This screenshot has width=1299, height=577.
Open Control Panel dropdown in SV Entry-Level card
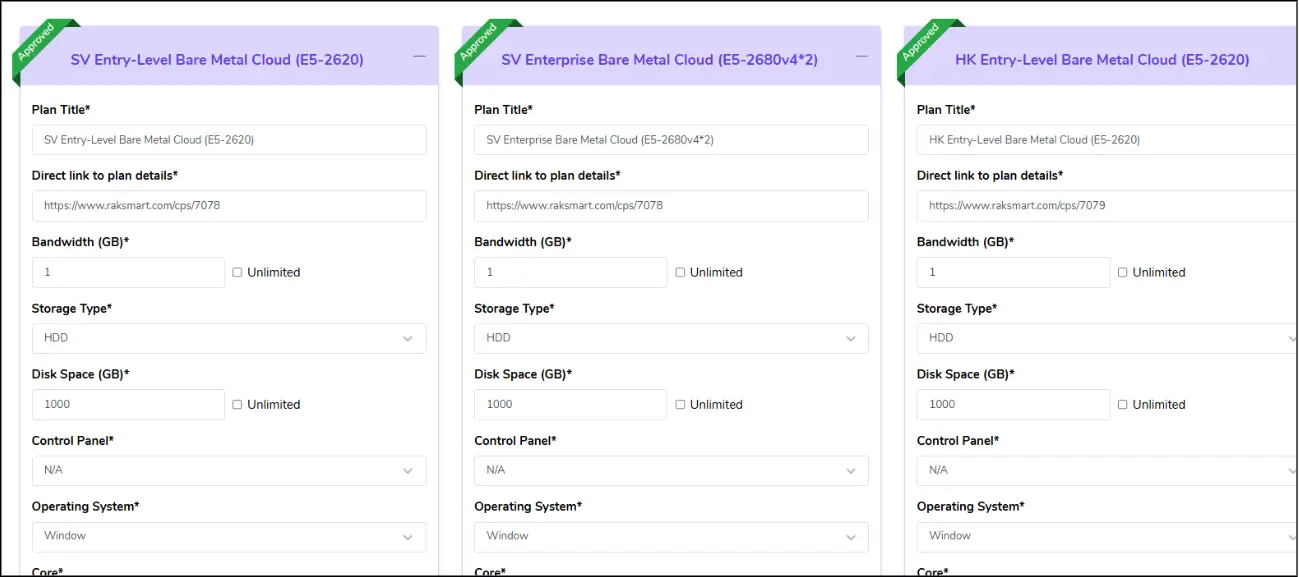[229, 470]
